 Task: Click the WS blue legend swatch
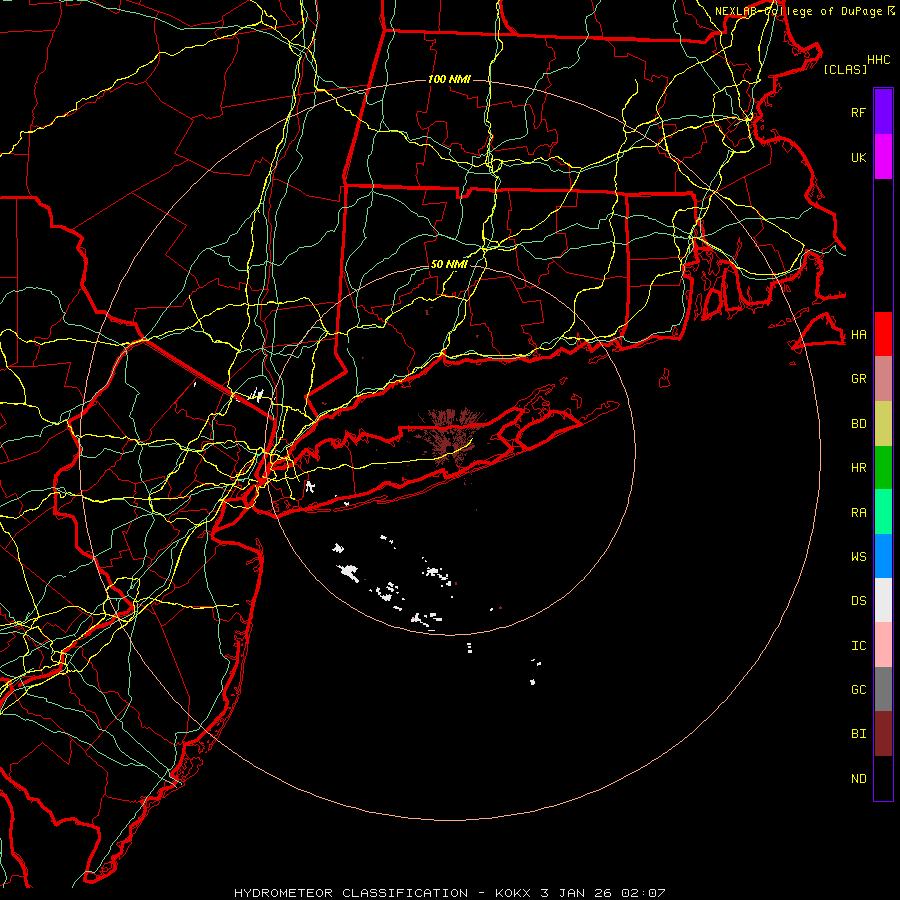point(883,556)
